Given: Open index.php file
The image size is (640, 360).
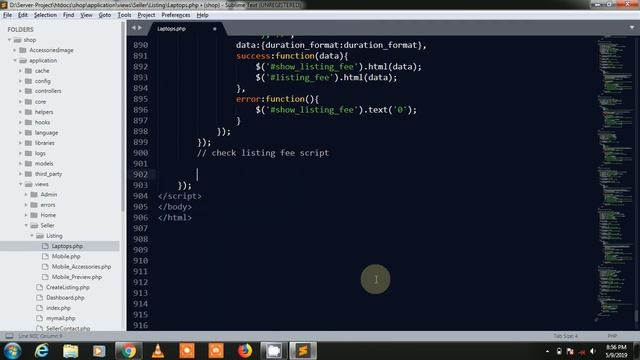Looking at the screenshot, I should pyautogui.click(x=58, y=308).
